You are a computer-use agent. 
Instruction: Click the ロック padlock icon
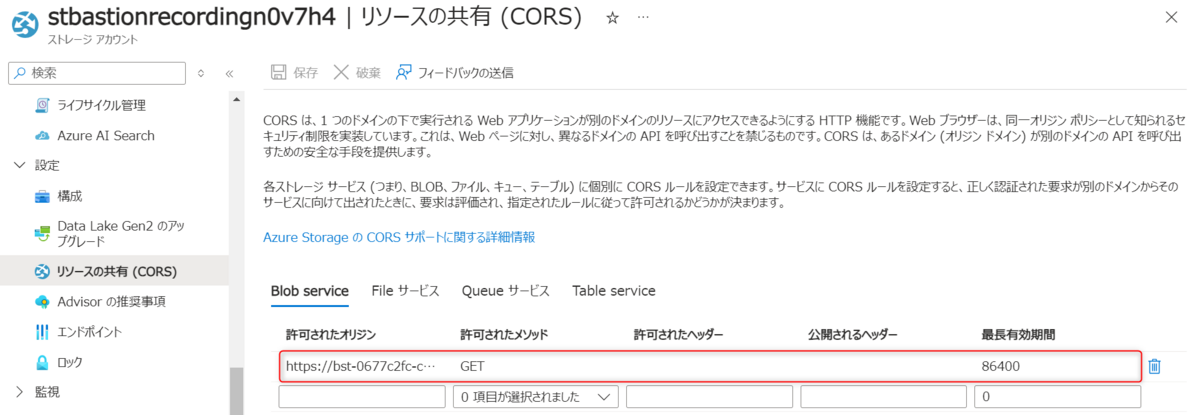(42, 362)
